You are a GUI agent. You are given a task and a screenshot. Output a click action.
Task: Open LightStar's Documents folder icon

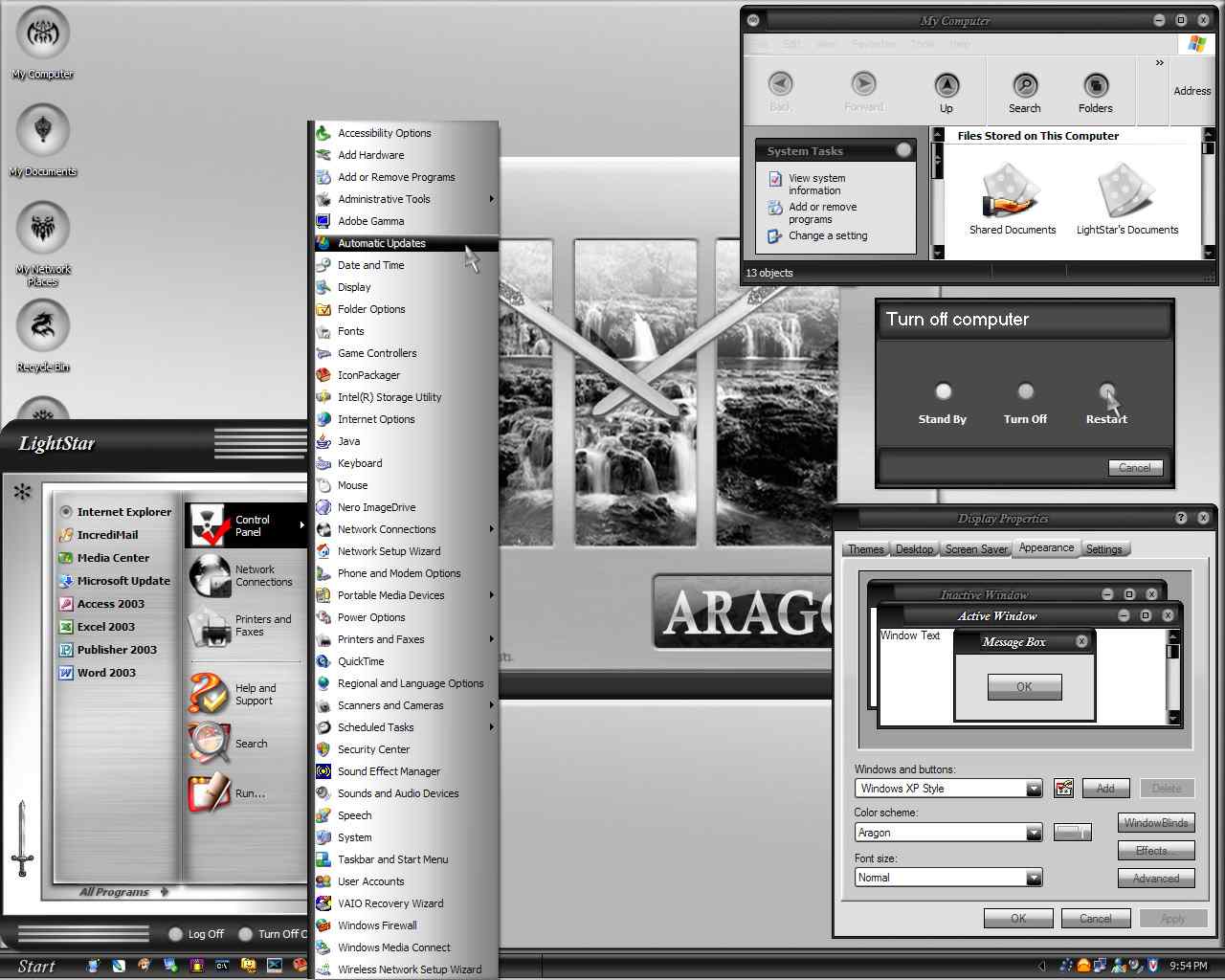coord(1125,191)
